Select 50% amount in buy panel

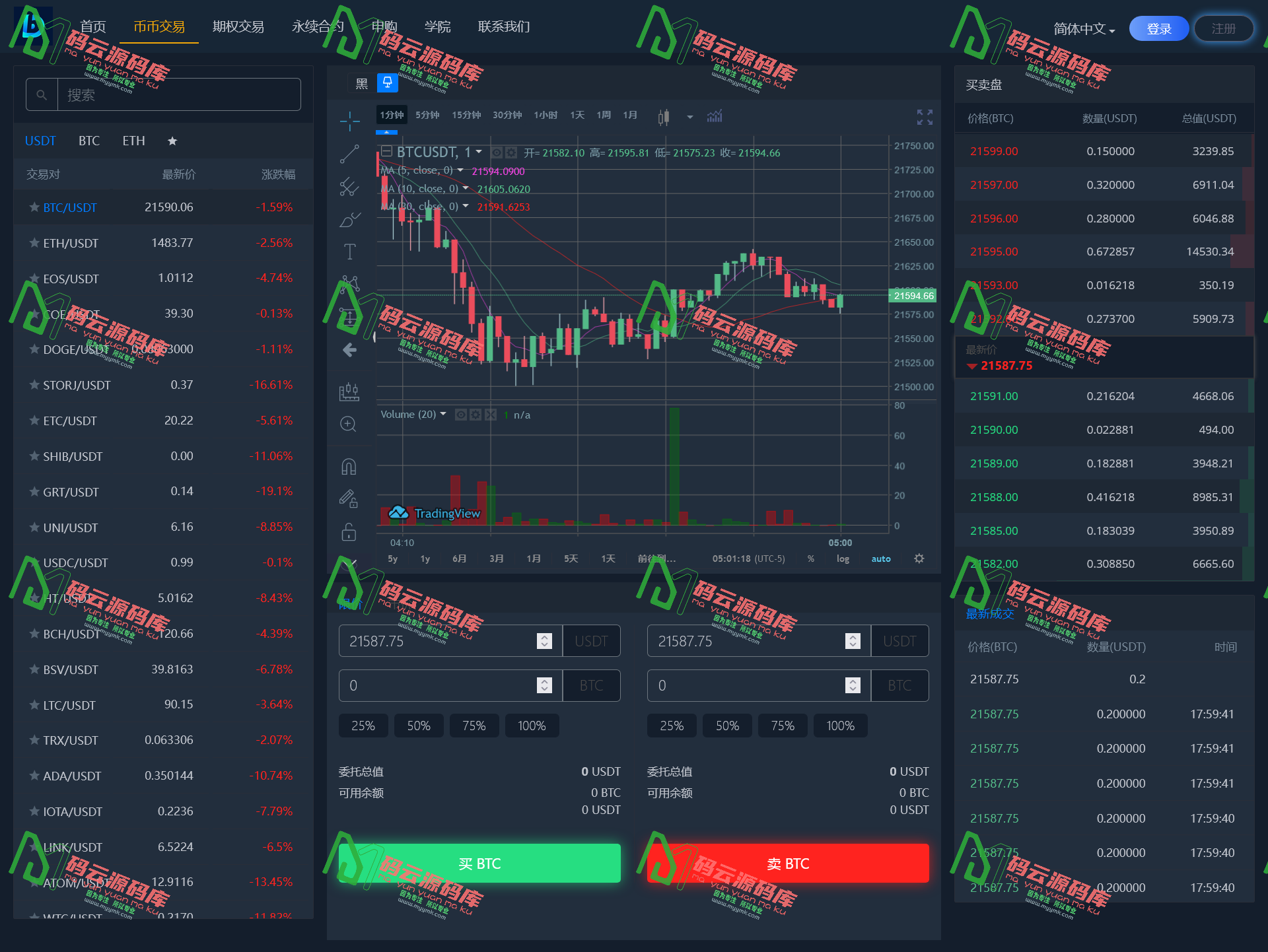pos(419,726)
